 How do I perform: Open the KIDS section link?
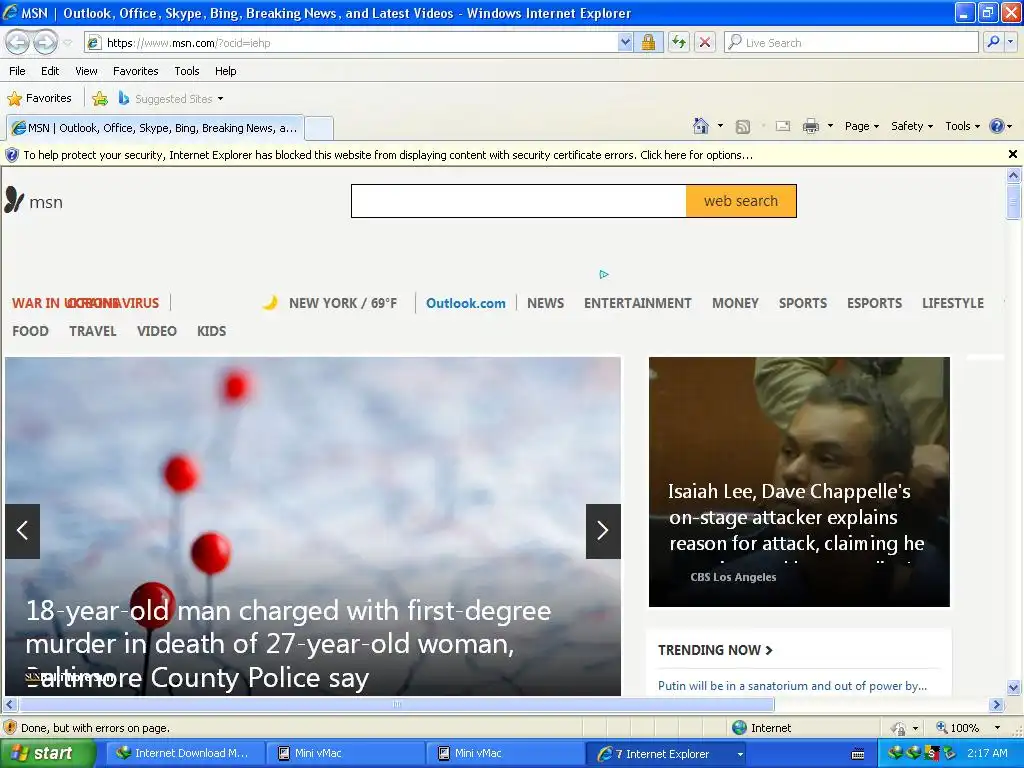(x=212, y=331)
